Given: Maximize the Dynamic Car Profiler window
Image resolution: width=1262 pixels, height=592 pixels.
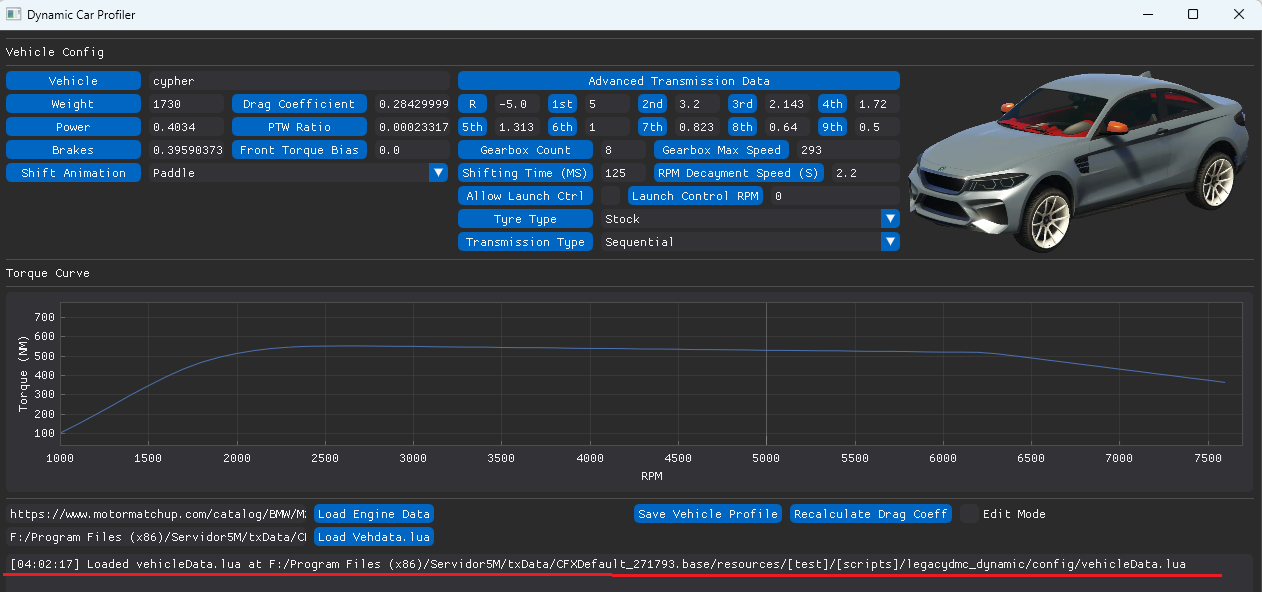Looking at the screenshot, I should click(1193, 15).
